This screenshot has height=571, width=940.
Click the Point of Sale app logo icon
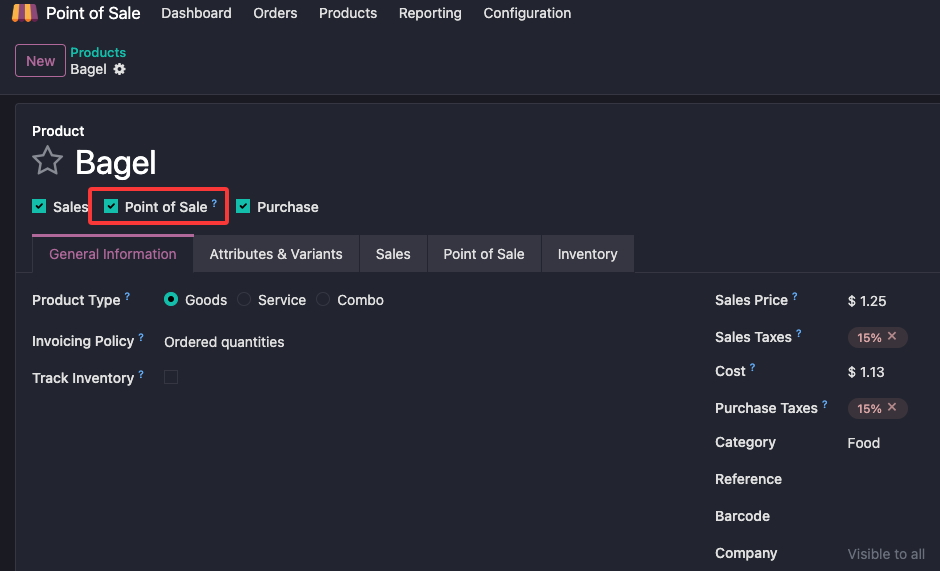coord(24,13)
